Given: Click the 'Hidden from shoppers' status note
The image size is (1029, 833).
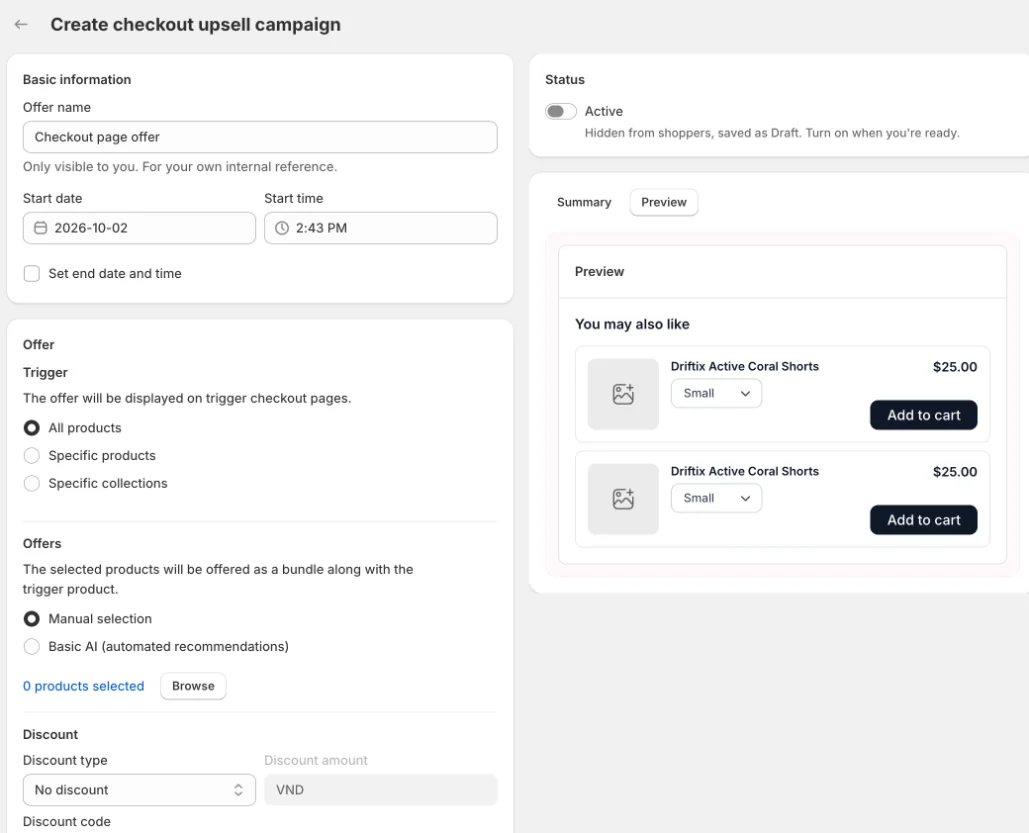Looking at the screenshot, I should point(772,133).
